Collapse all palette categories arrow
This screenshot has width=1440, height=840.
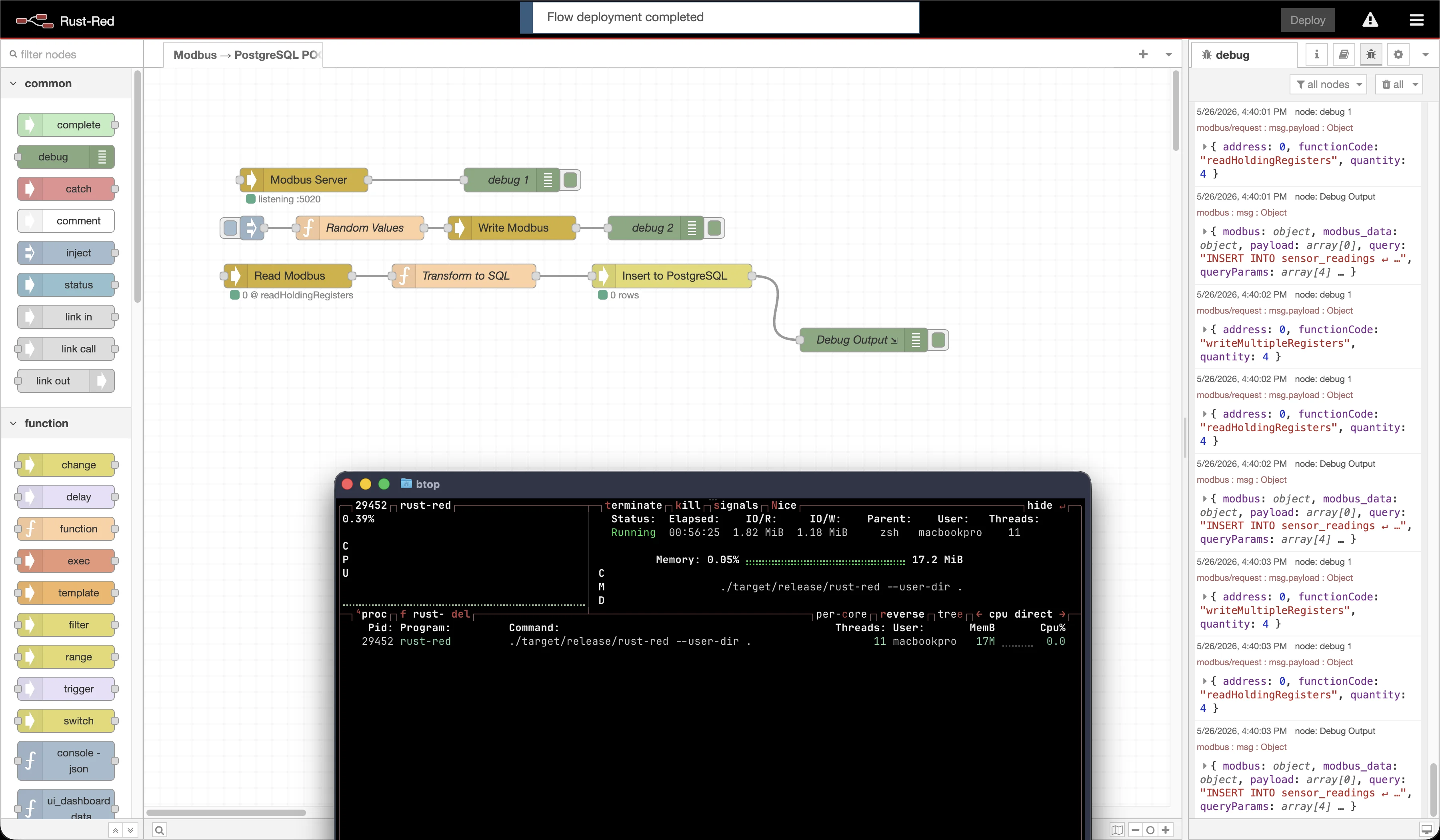pos(116,830)
